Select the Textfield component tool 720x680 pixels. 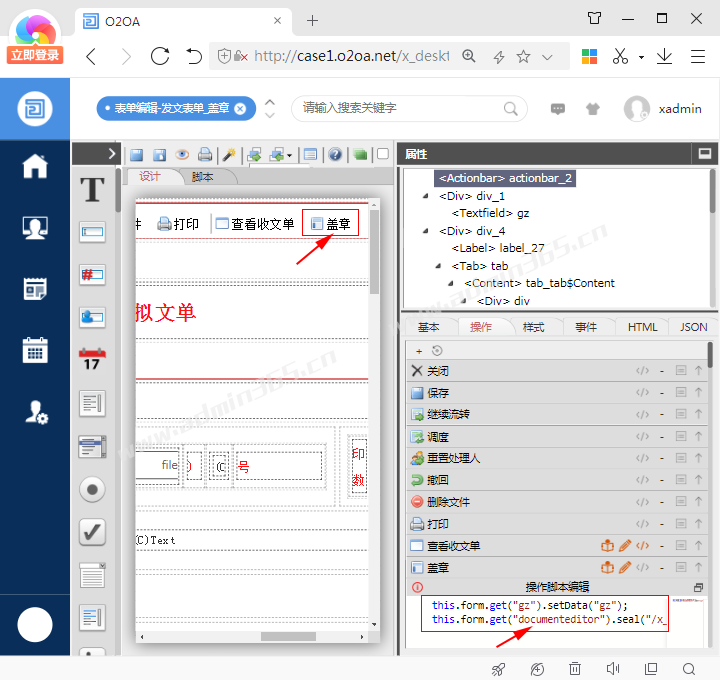(92, 232)
